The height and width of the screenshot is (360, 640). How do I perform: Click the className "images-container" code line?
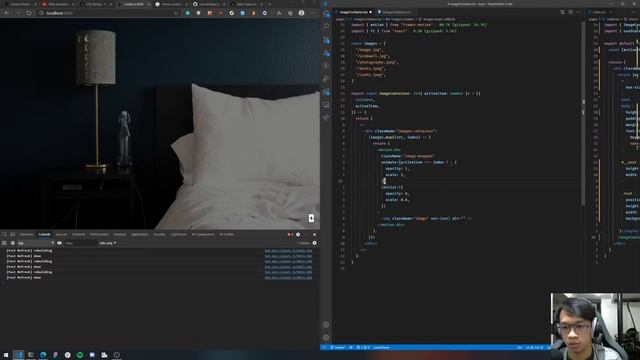(x=401, y=131)
